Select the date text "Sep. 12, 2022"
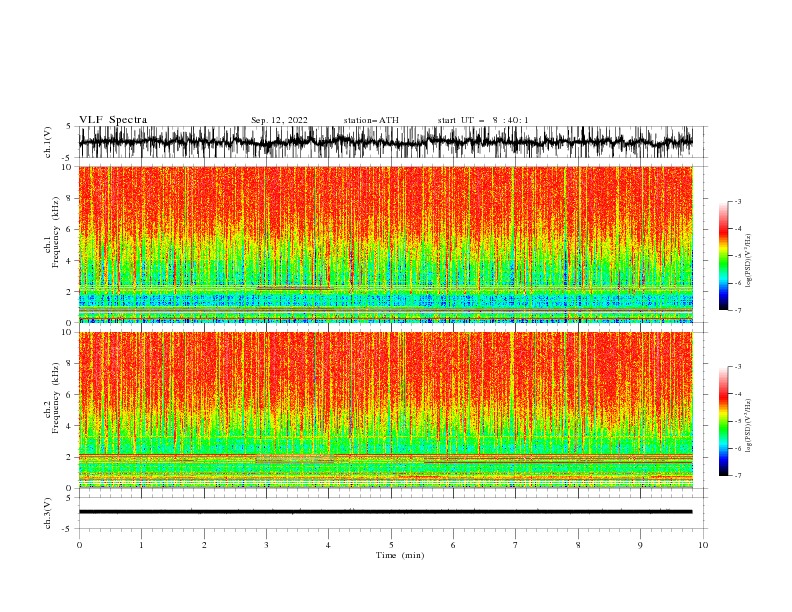792x612 pixels. 279,120
